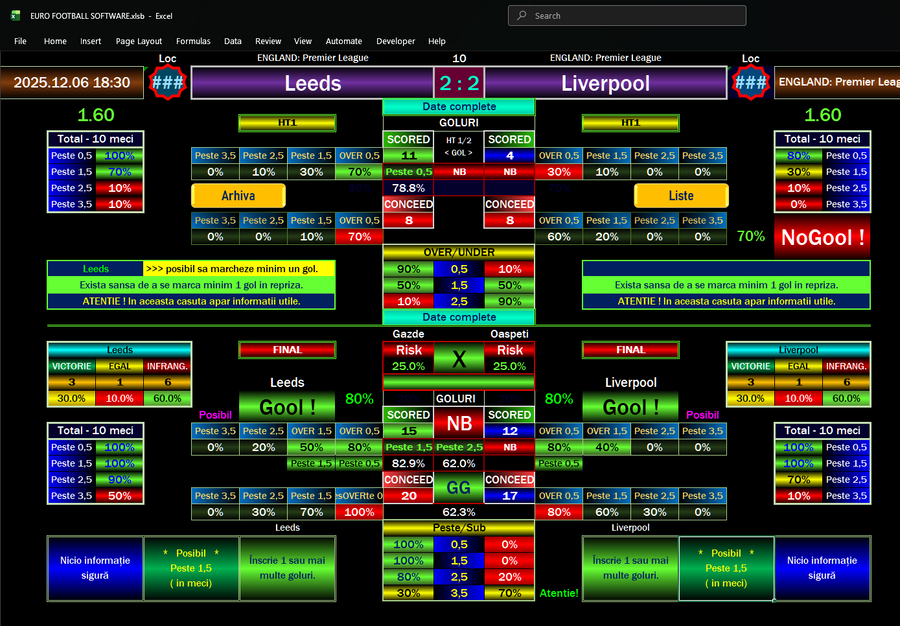The height and width of the screenshot is (626, 900).
Task: Open the Automate tab
Action: click(344, 41)
